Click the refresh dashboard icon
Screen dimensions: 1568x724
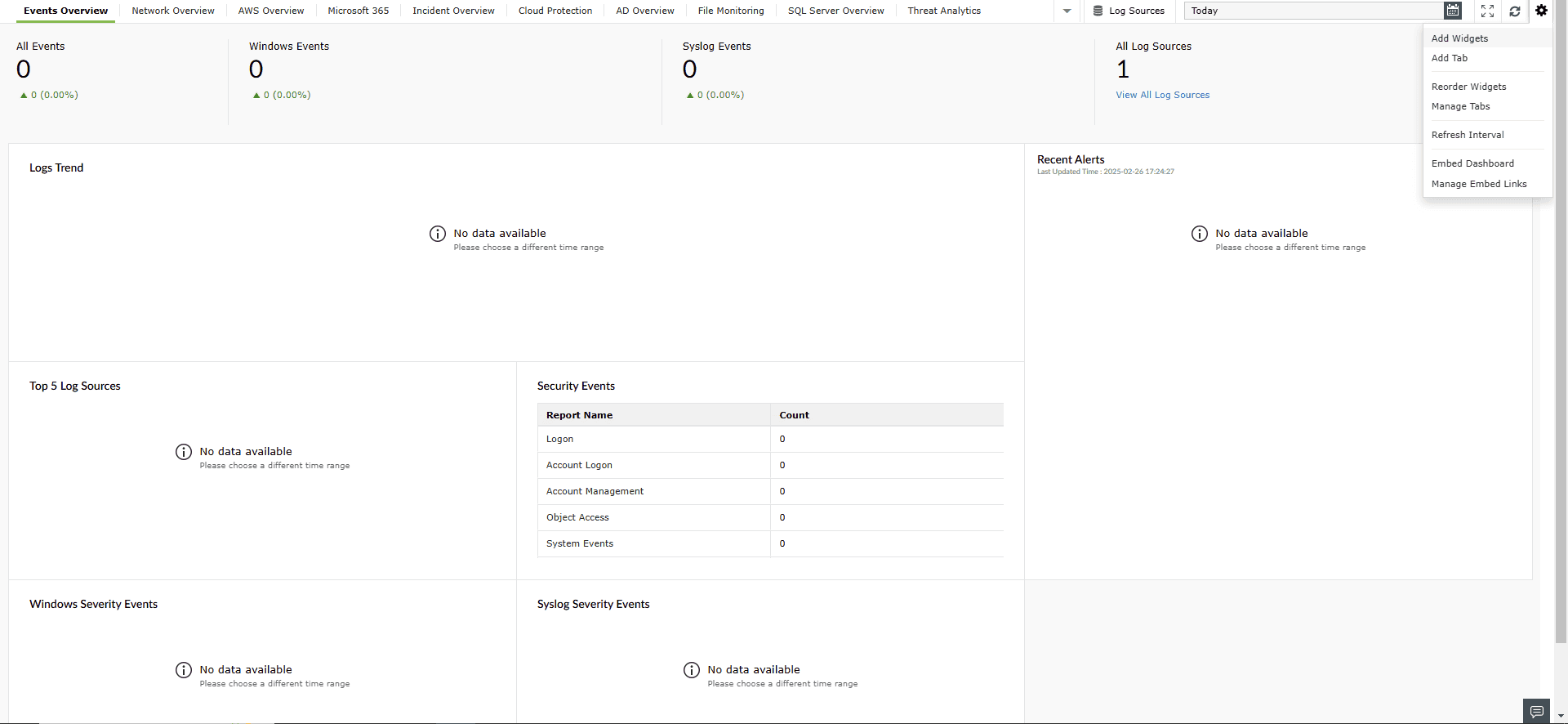pos(1515,11)
